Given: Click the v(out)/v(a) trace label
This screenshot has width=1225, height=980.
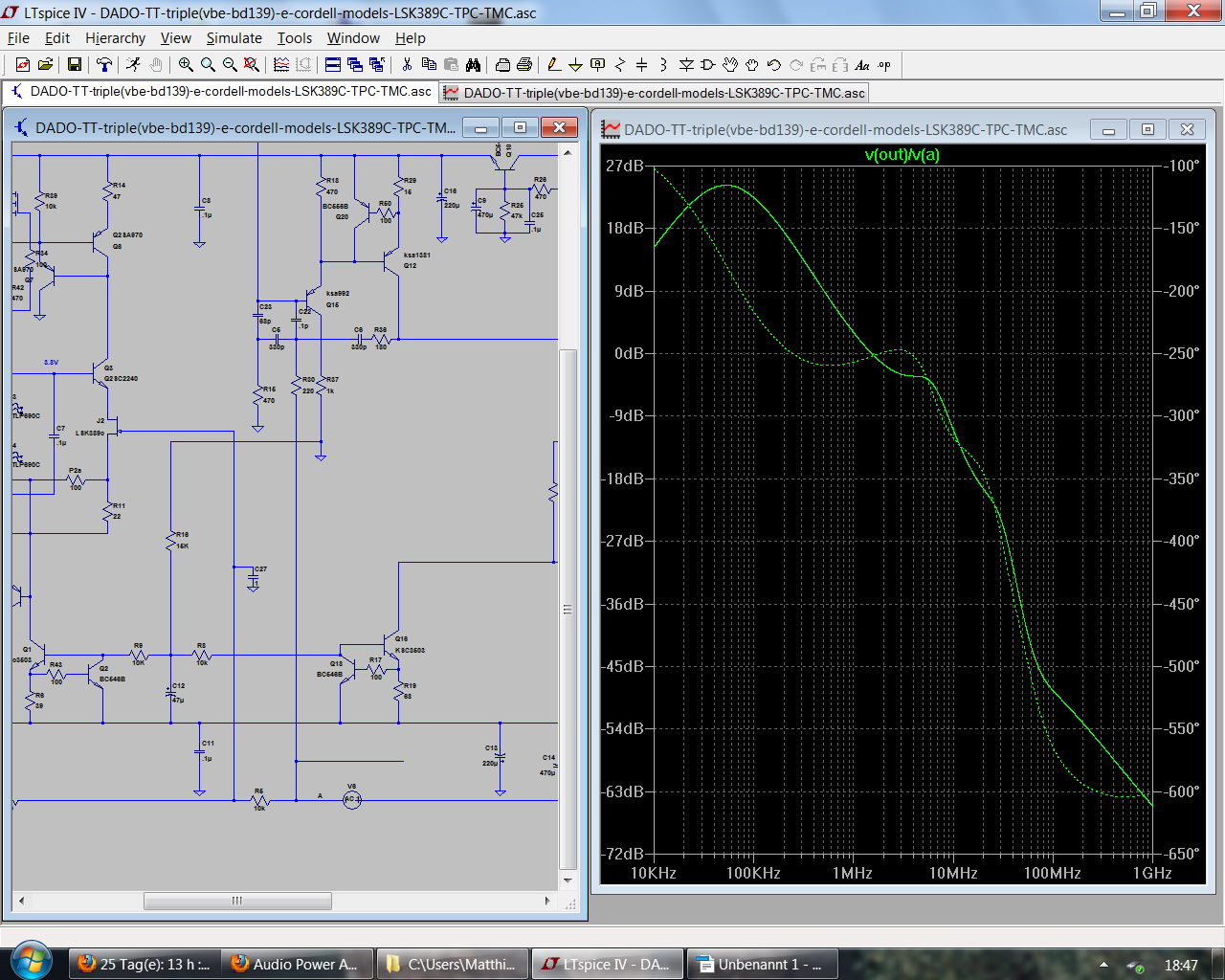Looking at the screenshot, I should click(902, 154).
